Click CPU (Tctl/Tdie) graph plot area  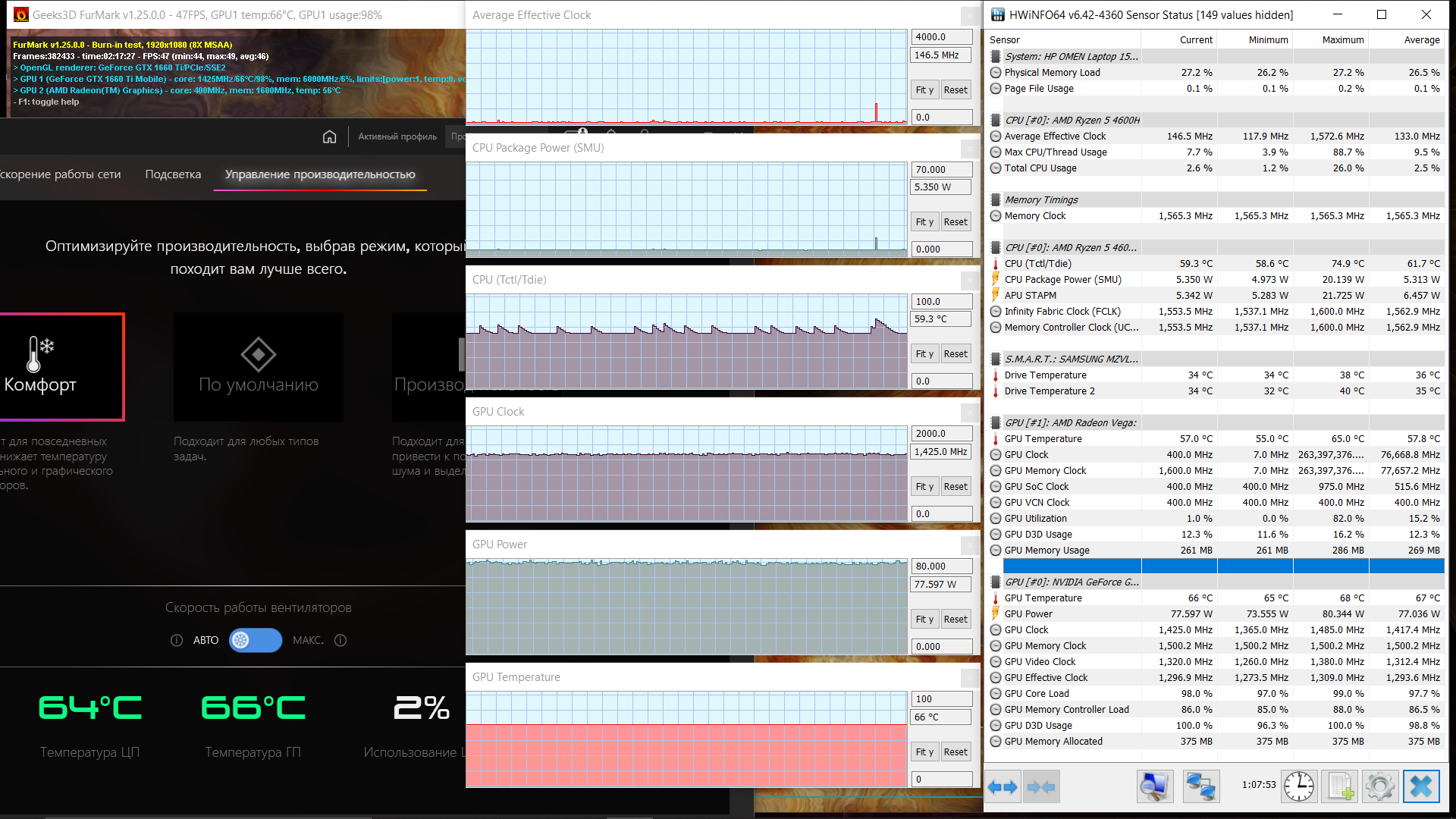click(x=686, y=341)
